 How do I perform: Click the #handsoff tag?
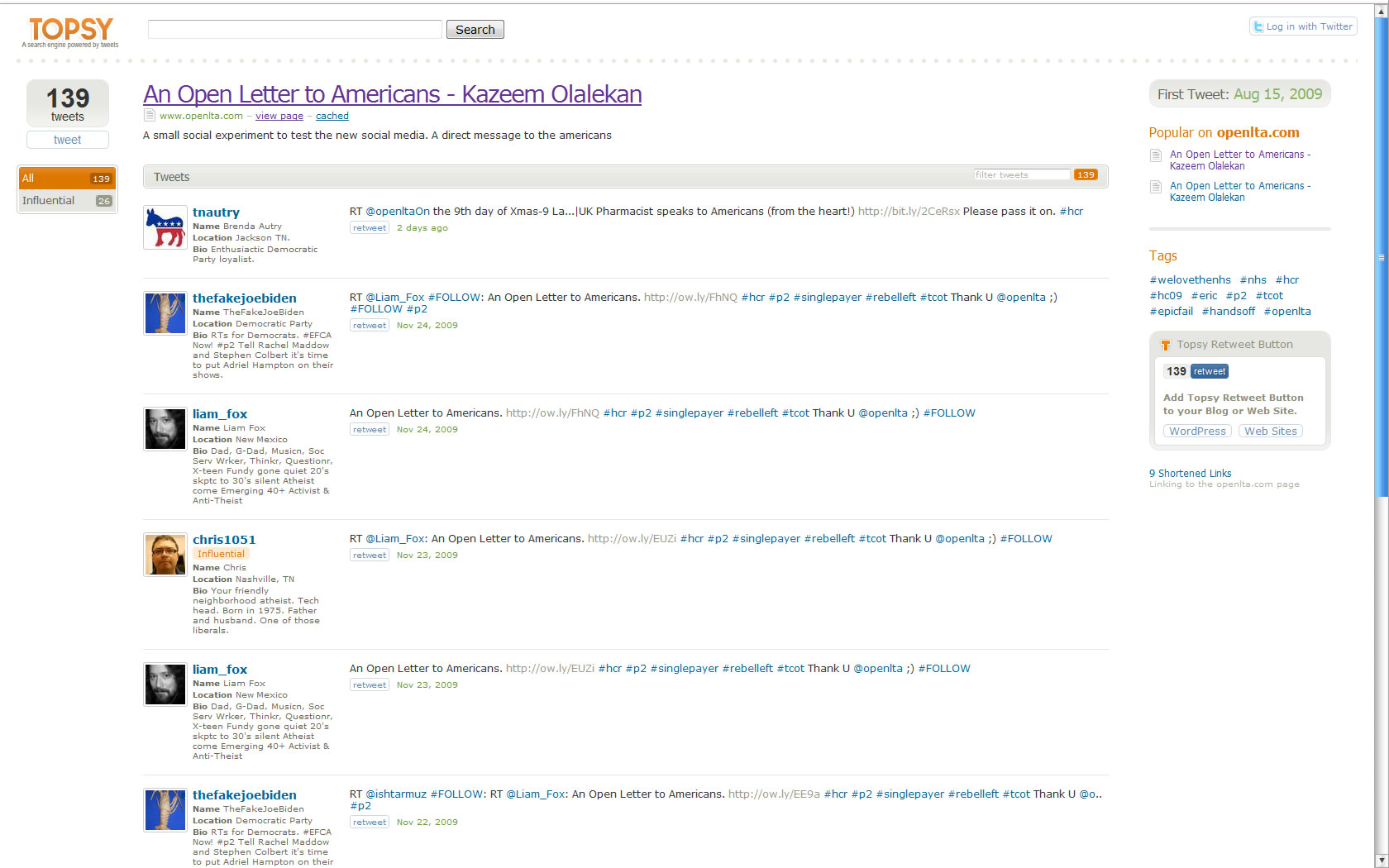tap(1229, 311)
